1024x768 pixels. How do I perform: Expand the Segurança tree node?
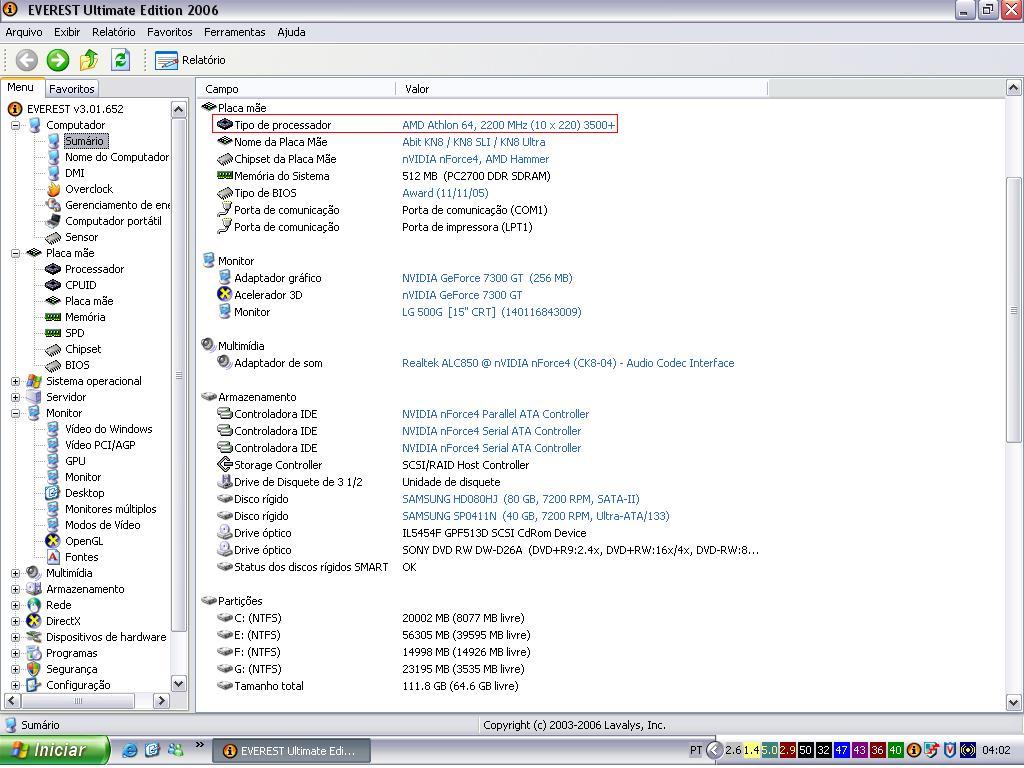tap(16, 669)
